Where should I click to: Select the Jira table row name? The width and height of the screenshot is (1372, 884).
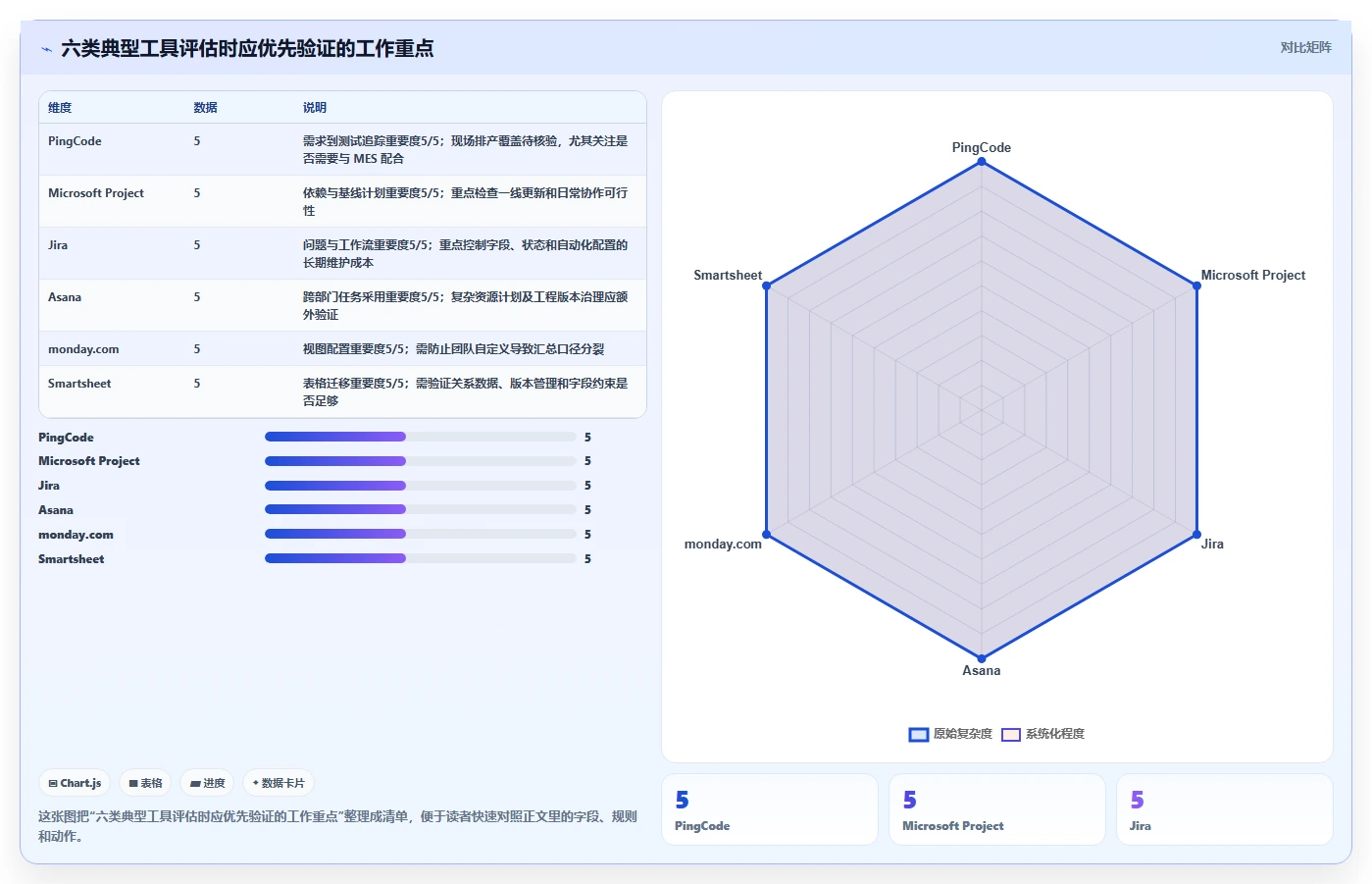click(x=58, y=245)
